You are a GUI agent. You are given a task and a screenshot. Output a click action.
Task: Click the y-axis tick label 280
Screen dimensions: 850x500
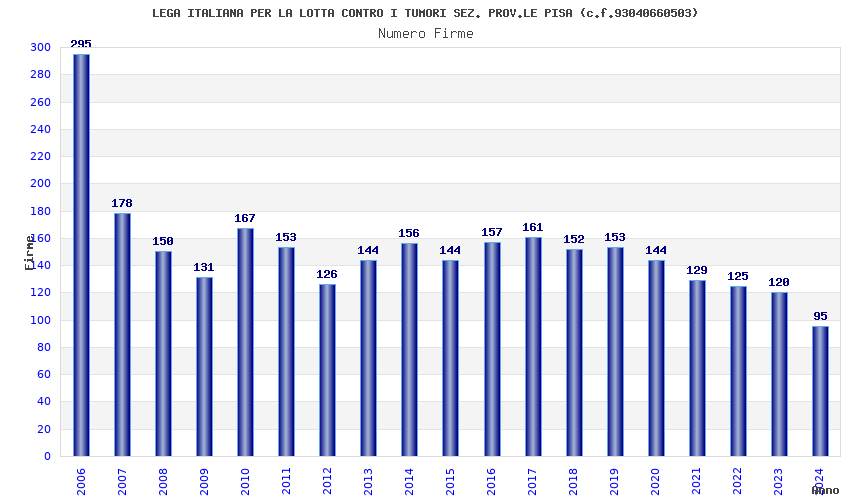(41, 75)
